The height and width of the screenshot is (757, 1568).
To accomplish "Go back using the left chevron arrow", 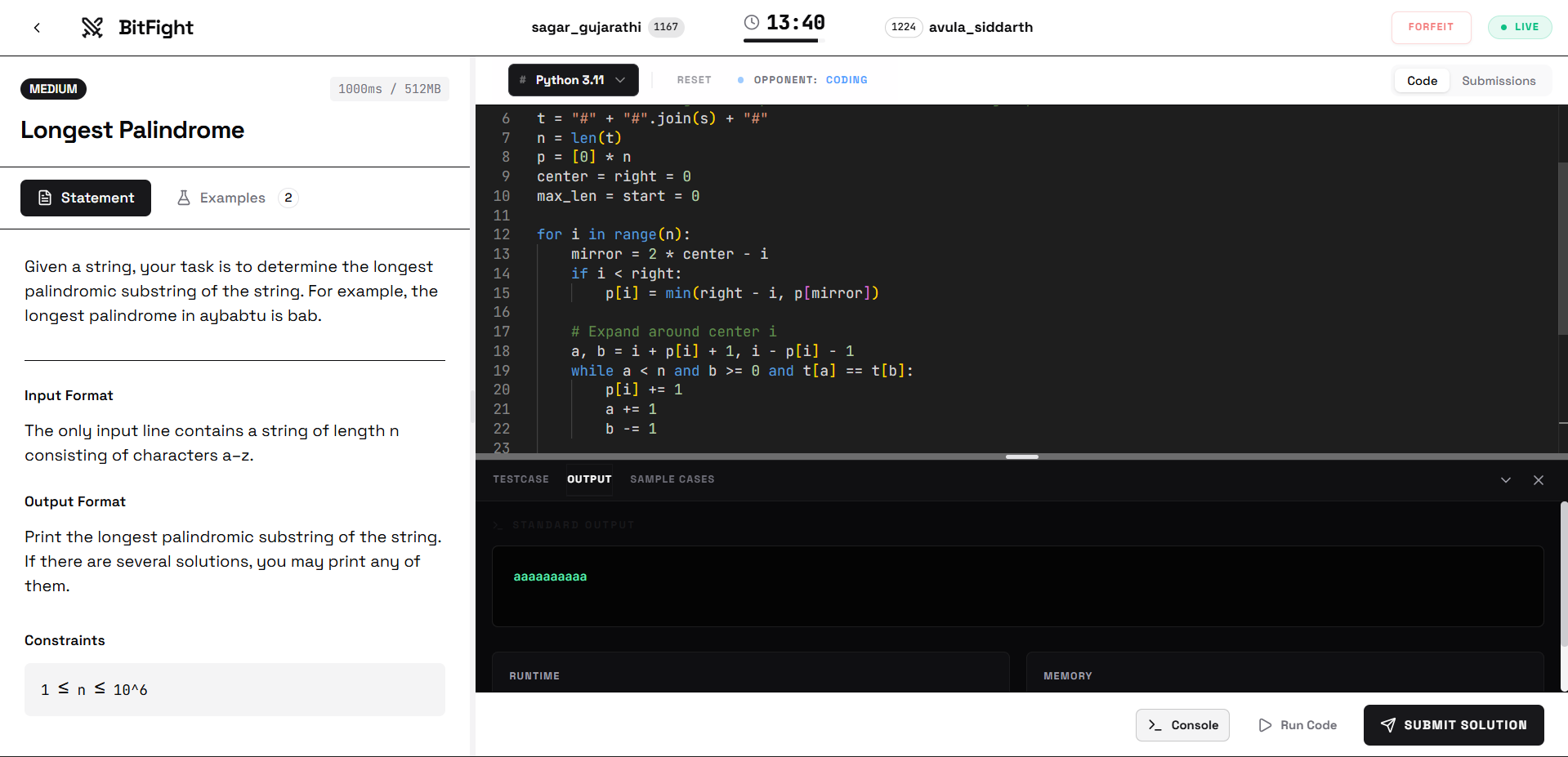I will [x=37, y=28].
